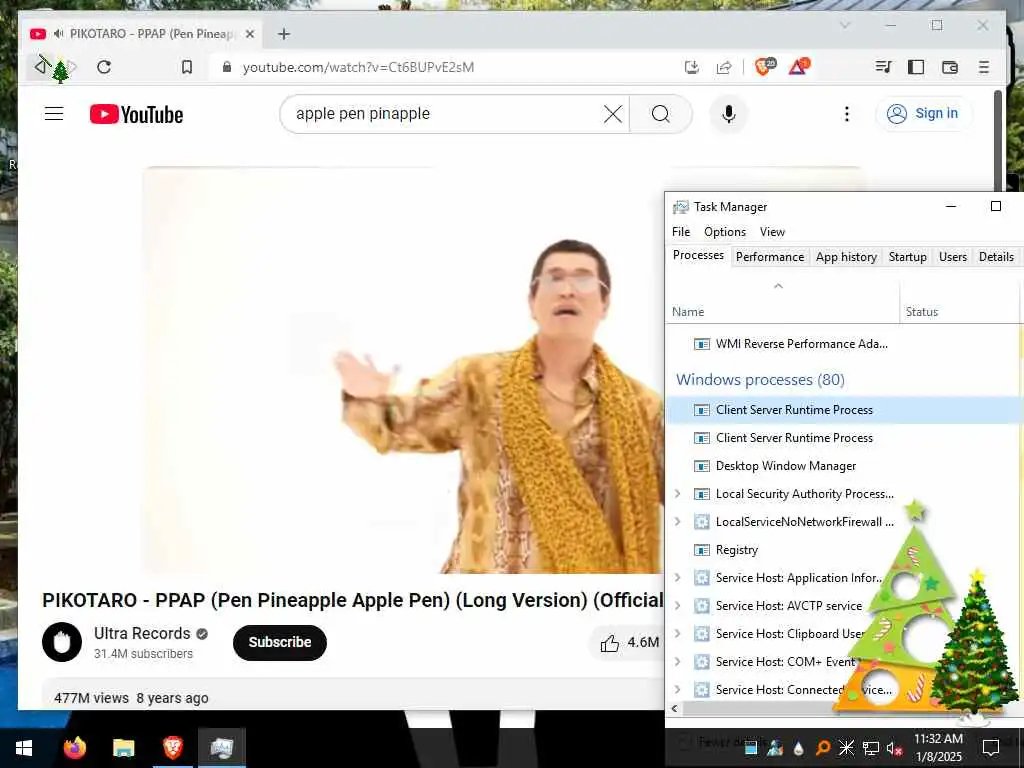Reload the YouTube page in Brave
This screenshot has width=1024, height=768.
click(104, 67)
